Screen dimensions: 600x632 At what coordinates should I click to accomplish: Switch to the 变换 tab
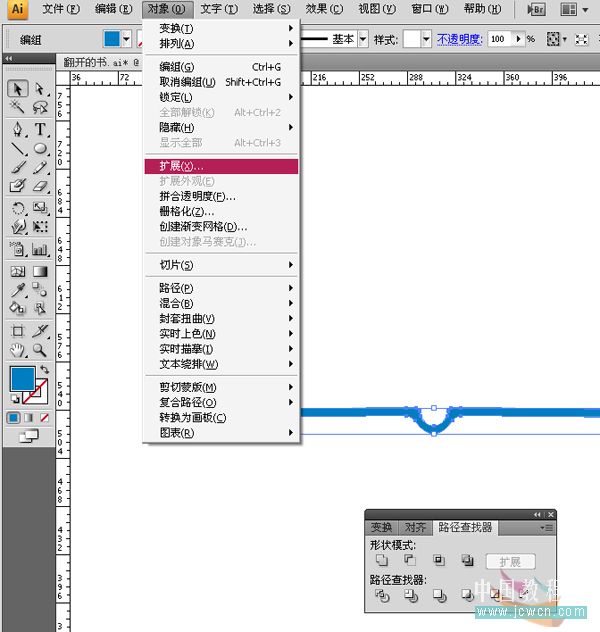[x=381, y=527]
